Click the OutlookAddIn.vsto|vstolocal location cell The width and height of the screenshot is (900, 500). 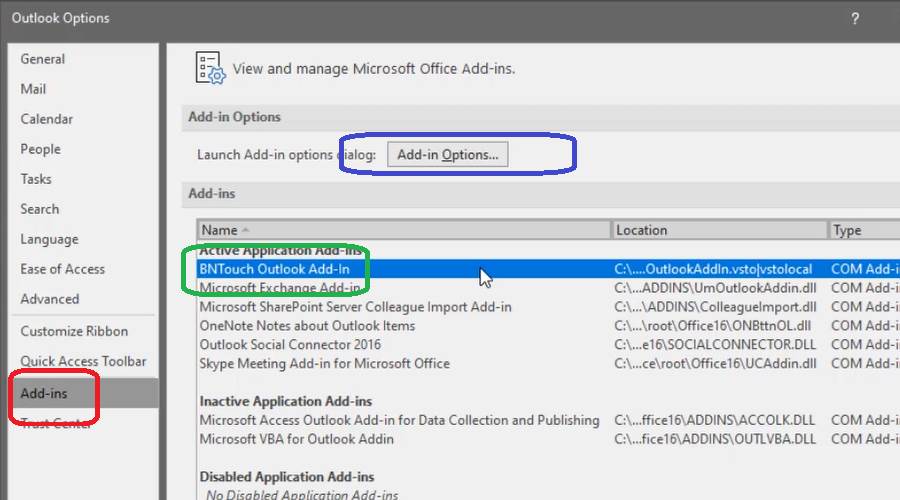[713, 269]
